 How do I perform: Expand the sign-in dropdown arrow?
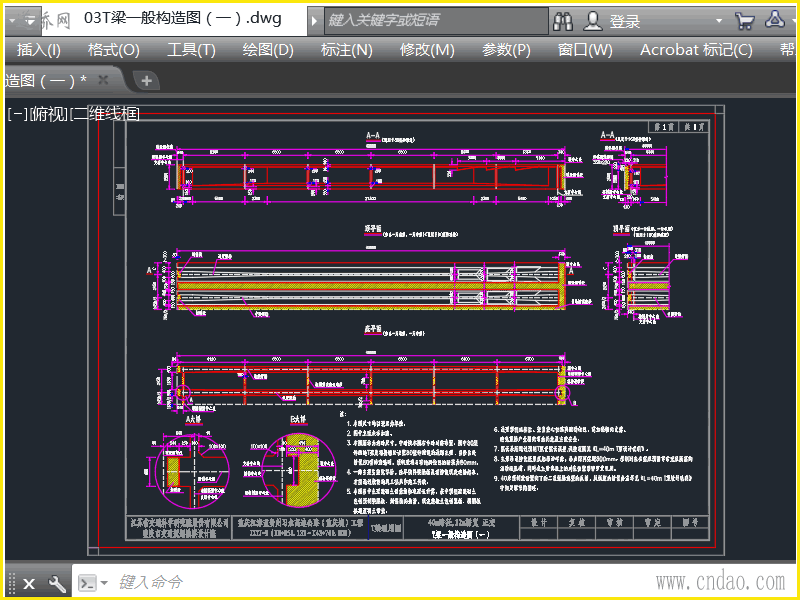(x=718, y=20)
